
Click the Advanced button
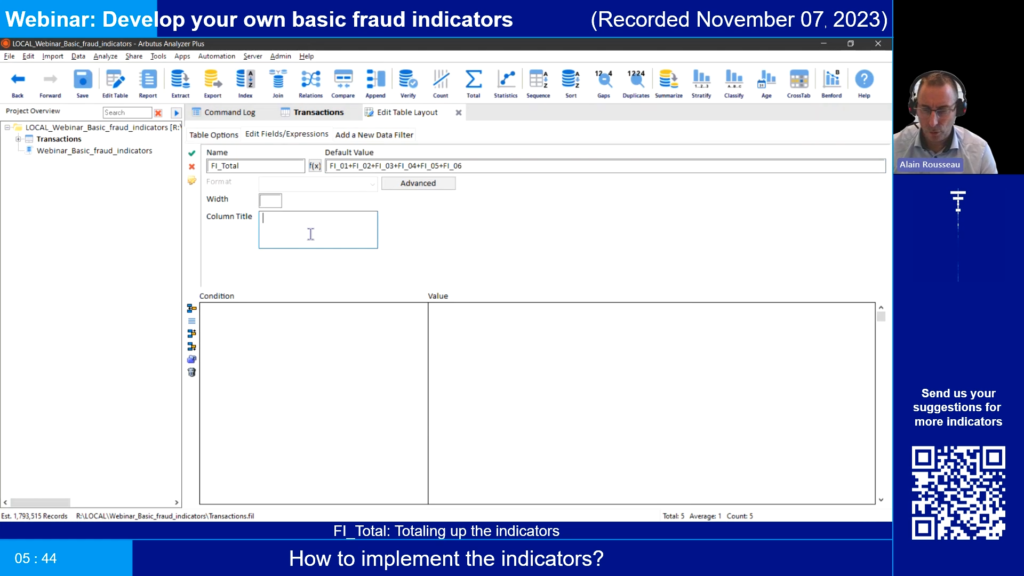[x=418, y=184]
